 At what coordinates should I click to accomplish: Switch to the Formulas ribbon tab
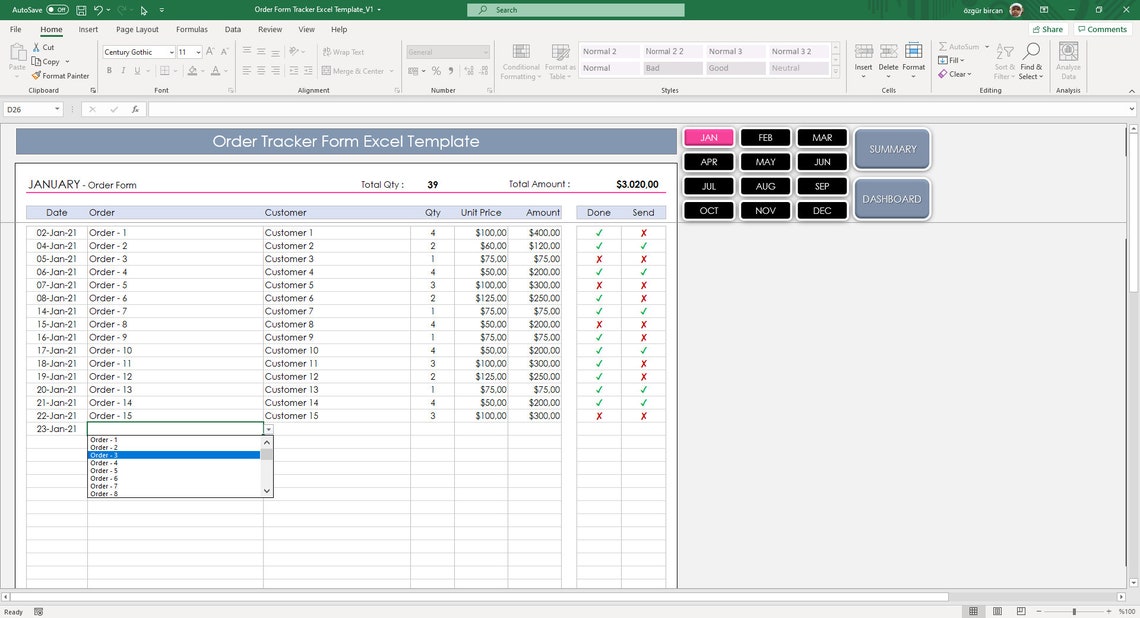point(191,29)
